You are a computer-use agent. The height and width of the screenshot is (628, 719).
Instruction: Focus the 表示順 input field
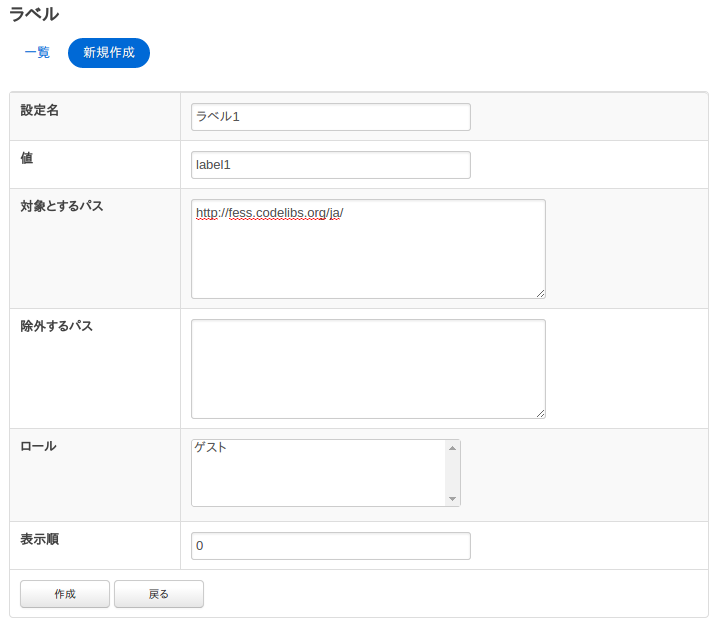[330, 546]
